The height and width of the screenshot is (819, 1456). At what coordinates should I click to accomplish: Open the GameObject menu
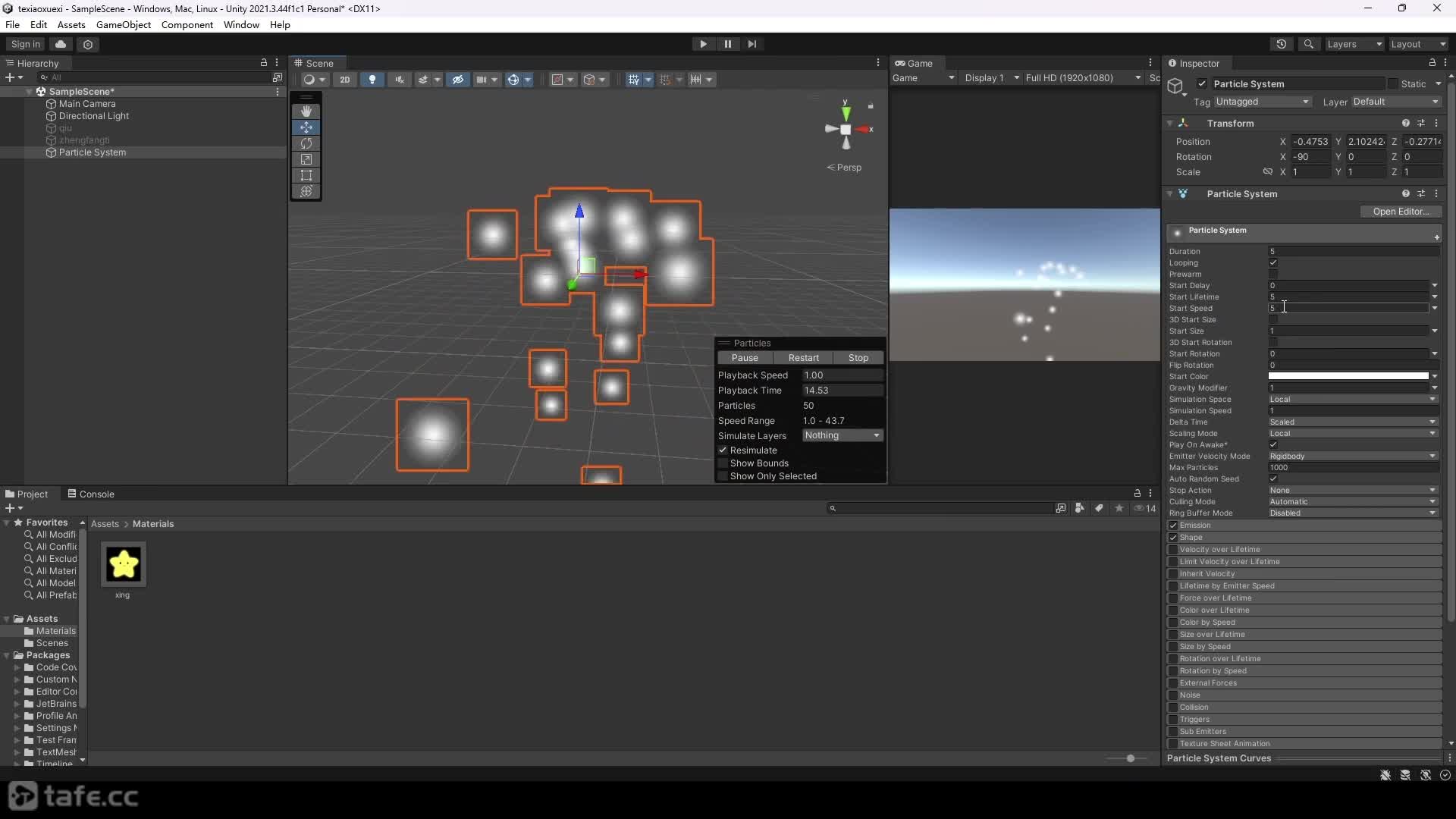pos(124,25)
